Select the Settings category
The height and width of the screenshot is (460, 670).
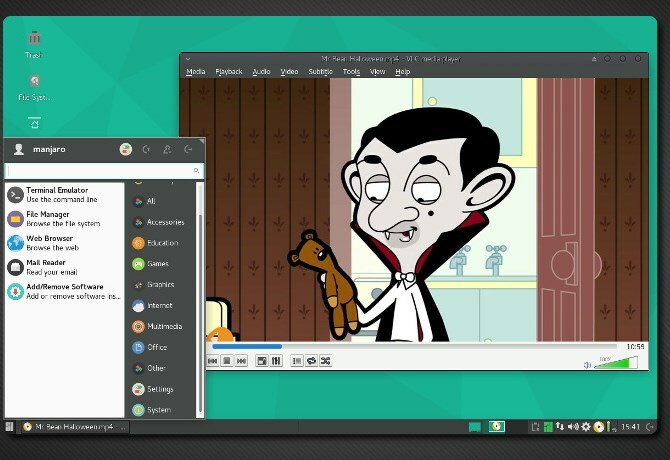(x=162, y=389)
